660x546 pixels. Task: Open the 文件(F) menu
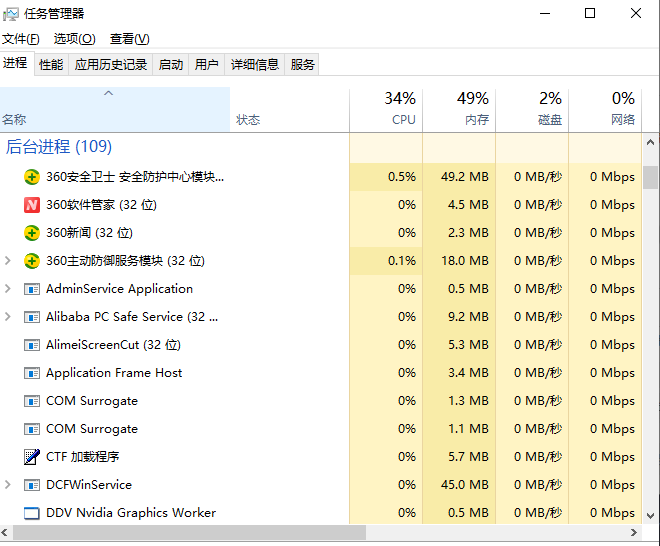click(20, 39)
